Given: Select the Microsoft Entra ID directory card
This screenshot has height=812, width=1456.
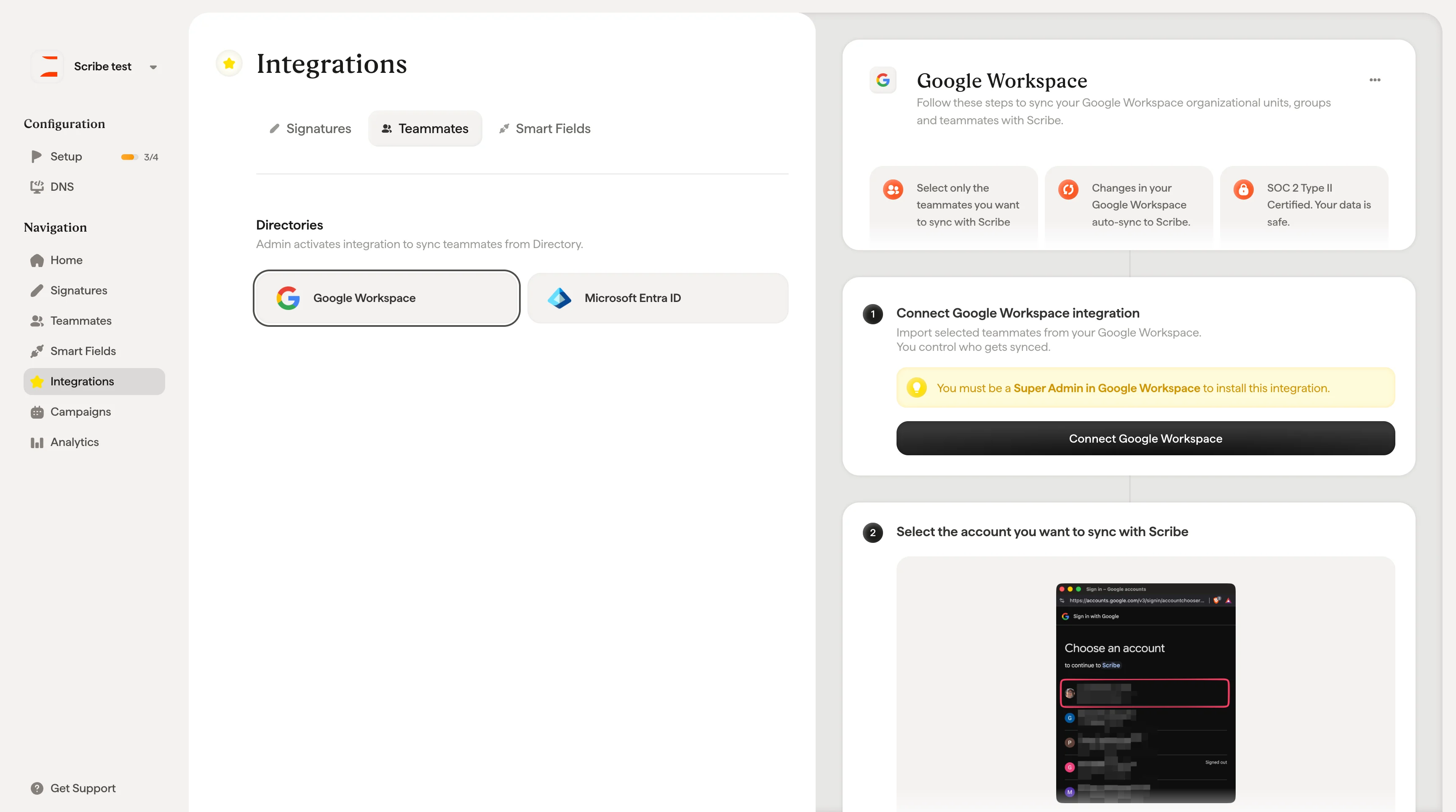Looking at the screenshot, I should coord(658,298).
